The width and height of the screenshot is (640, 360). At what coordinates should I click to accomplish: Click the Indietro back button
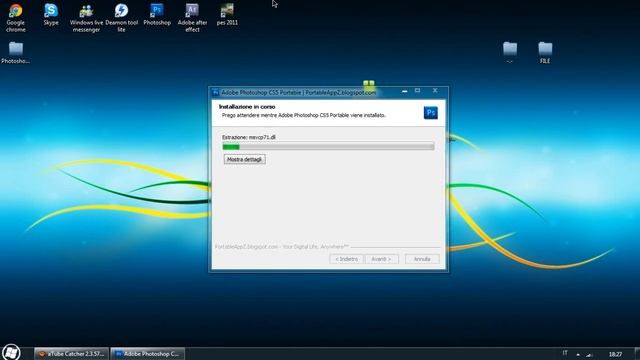(346, 259)
